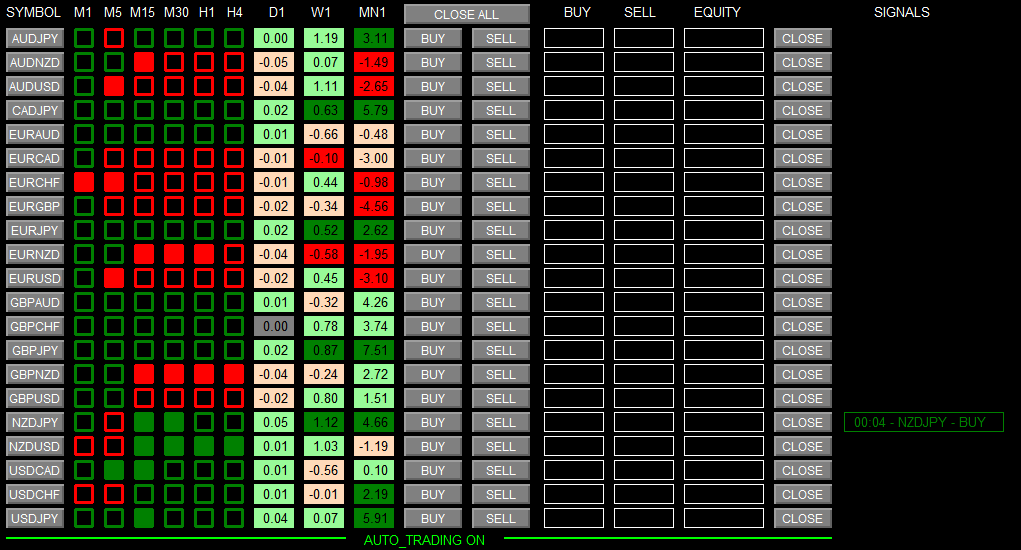
Task: Click the GBPNZD H4 solid red indicator
Action: click(x=234, y=374)
